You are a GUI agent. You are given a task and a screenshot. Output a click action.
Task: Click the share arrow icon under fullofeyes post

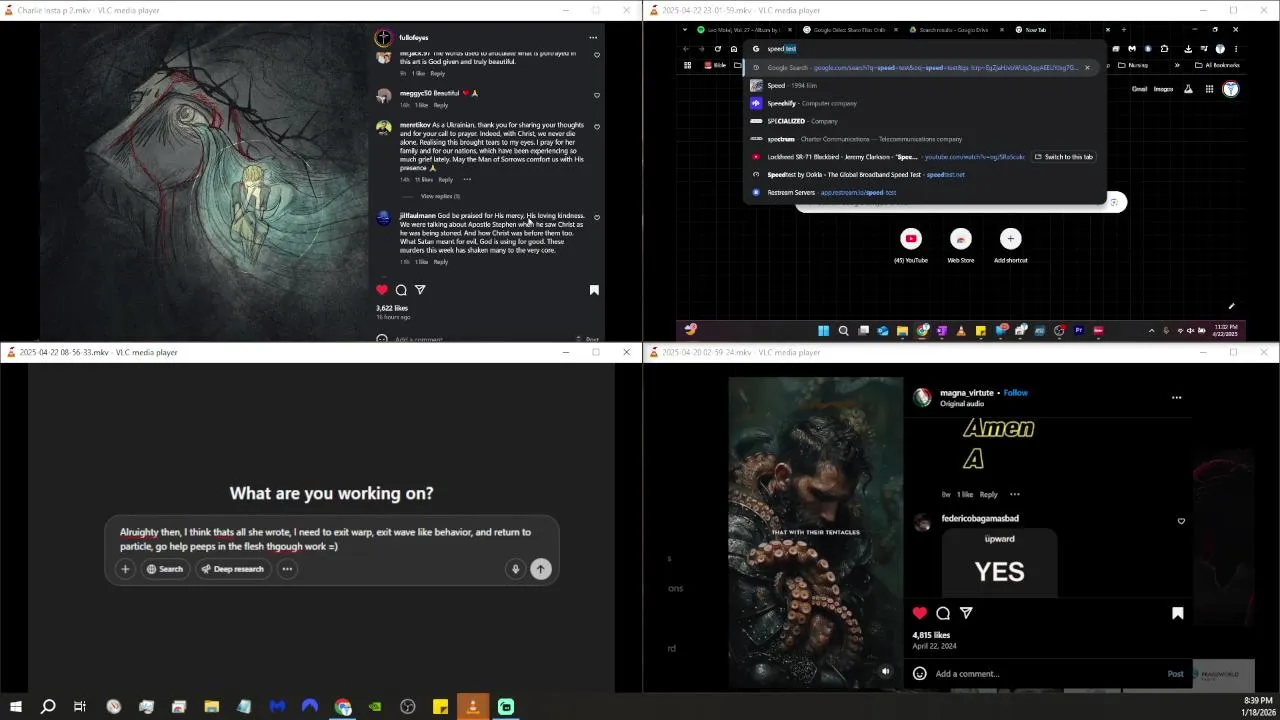point(420,290)
